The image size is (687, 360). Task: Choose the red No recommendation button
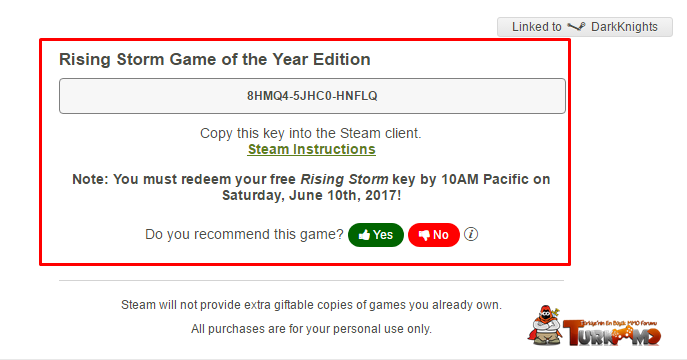point(434,235)
